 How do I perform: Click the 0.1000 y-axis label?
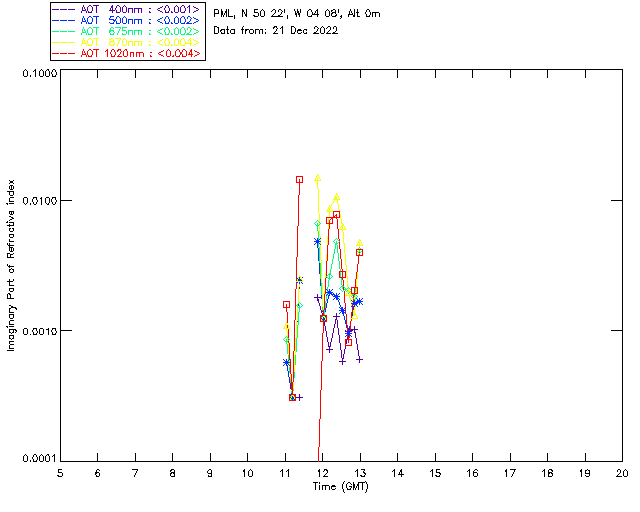(39, 73)
